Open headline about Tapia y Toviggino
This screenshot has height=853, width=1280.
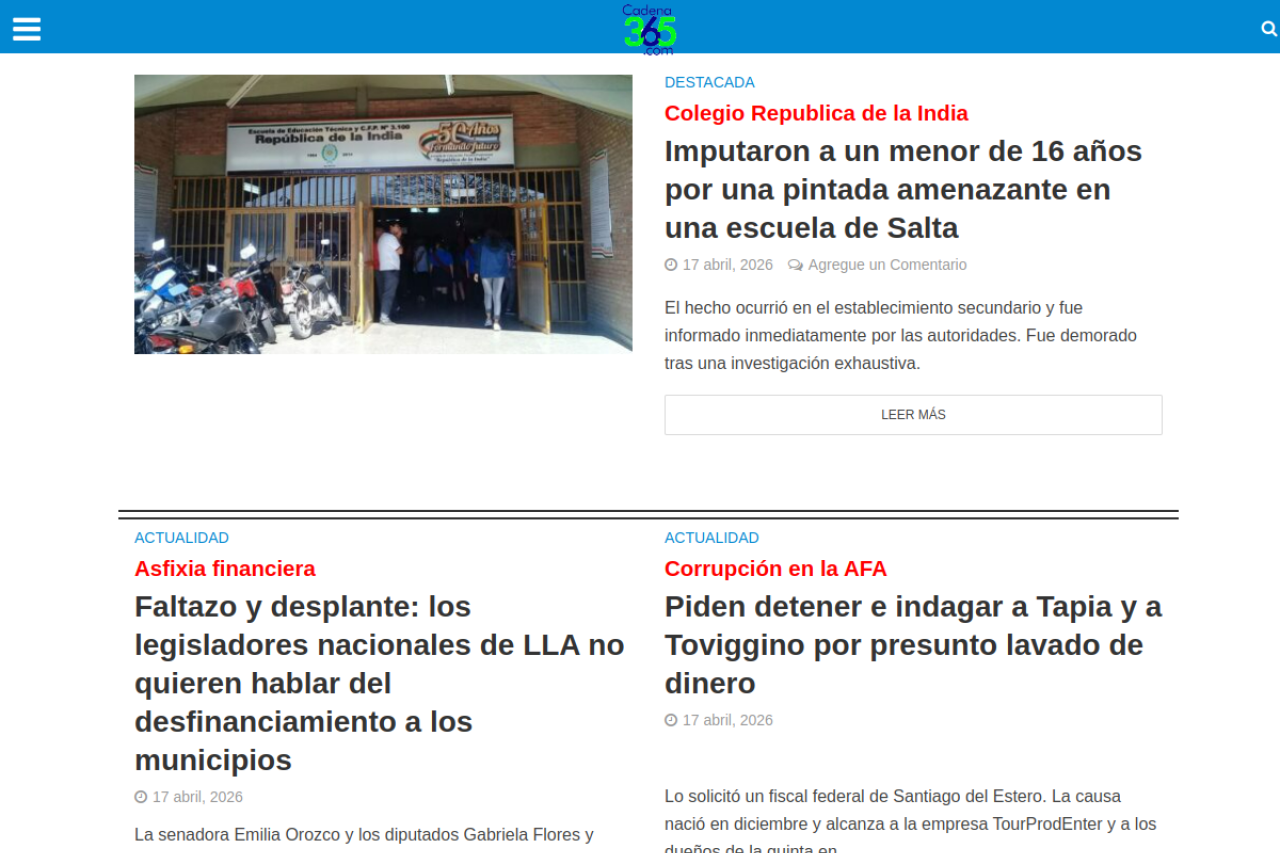tap(912, 645)
